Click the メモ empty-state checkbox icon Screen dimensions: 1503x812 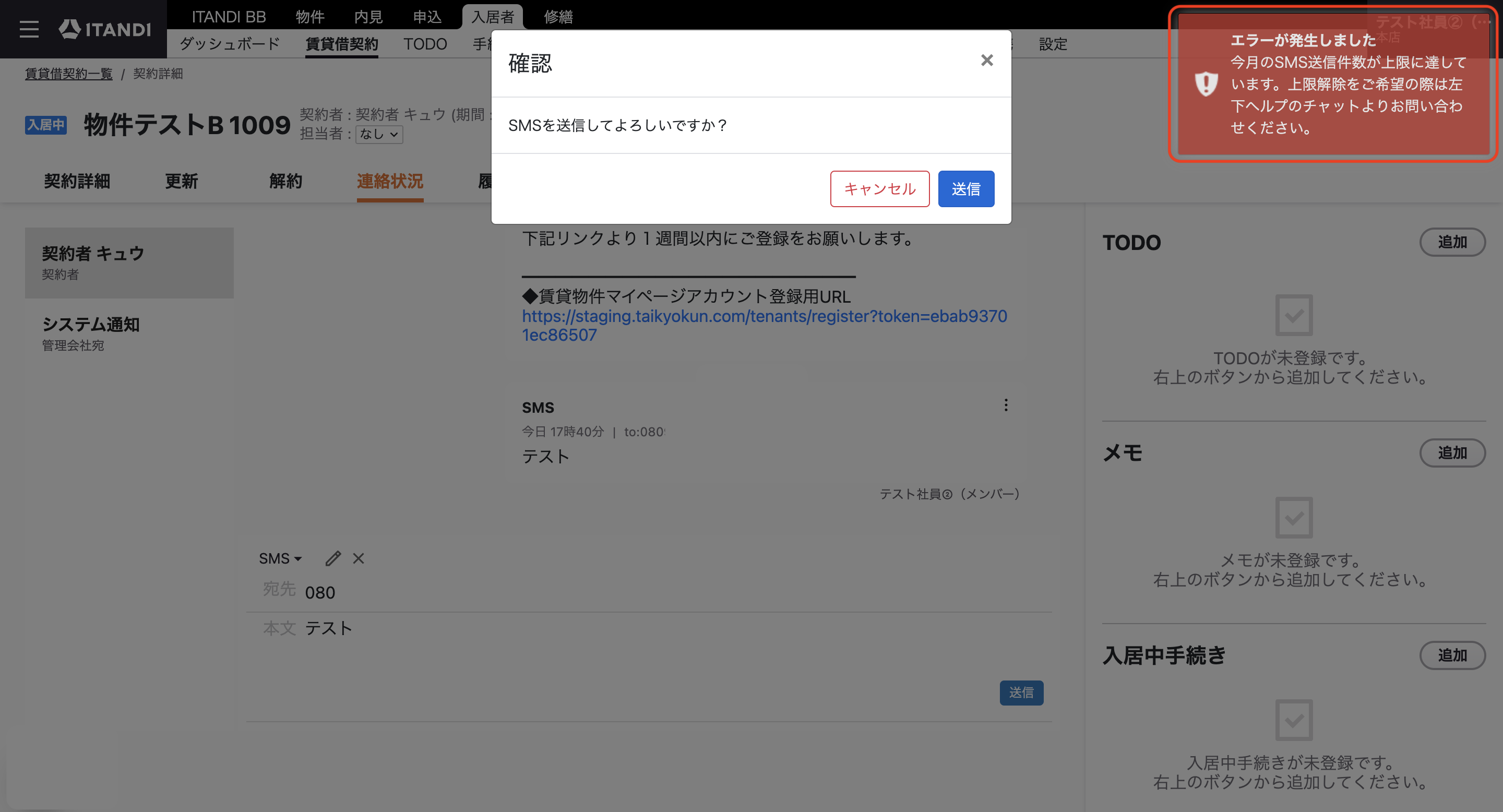(x=1294, y=518)
